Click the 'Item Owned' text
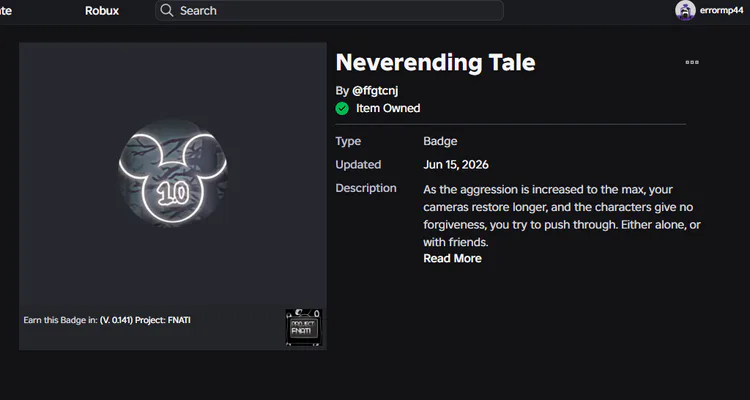 pos(388,109)
